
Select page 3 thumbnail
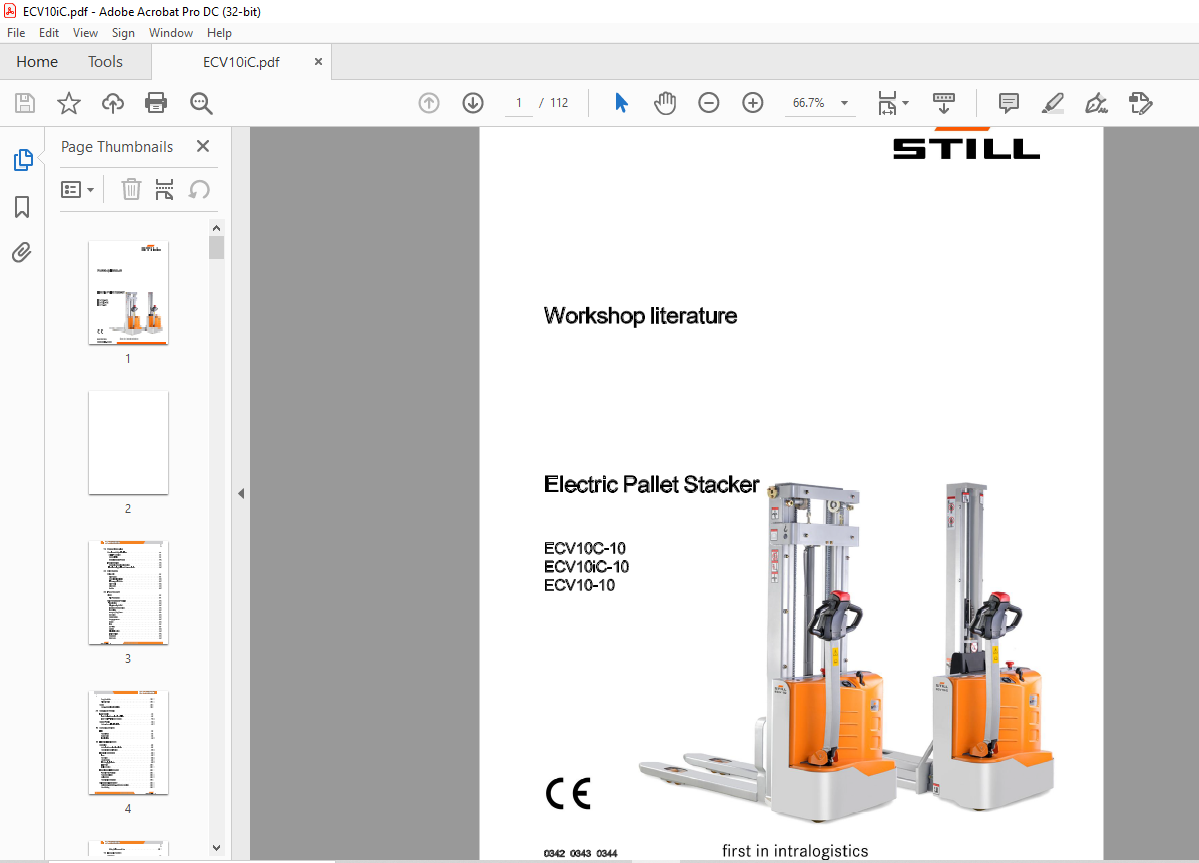pos(128,592)
